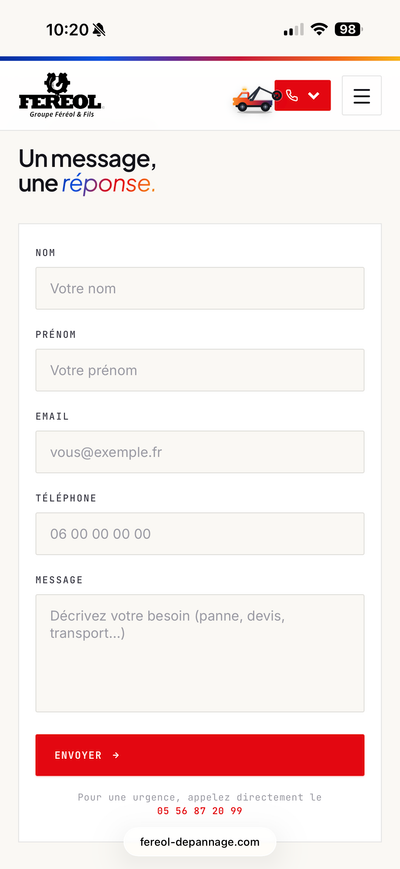This screenshot has width=400, height=869.
Task: Tap the cellular signal bars icon
Action: click(x=294, y=29)
